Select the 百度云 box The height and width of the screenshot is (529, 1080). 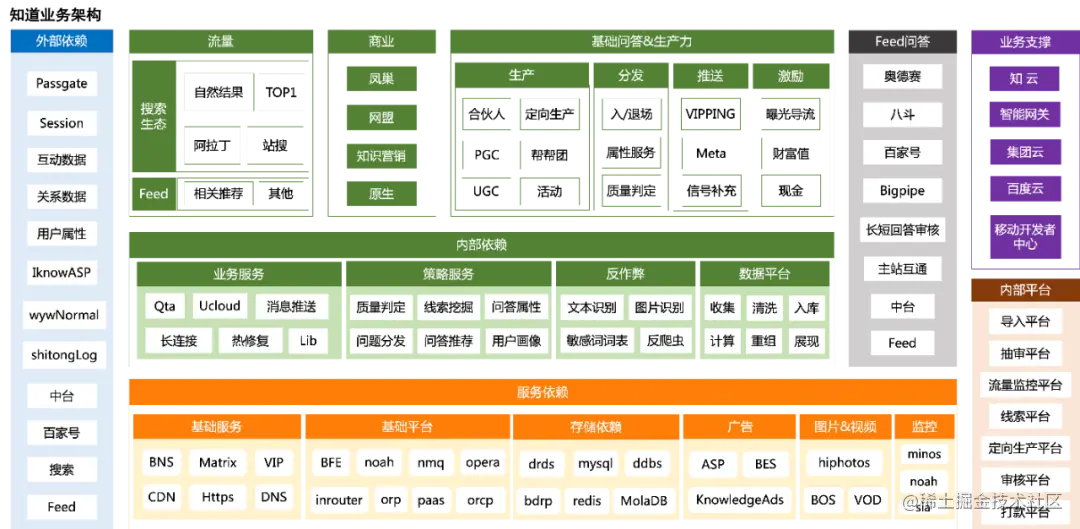point(1025,189)
